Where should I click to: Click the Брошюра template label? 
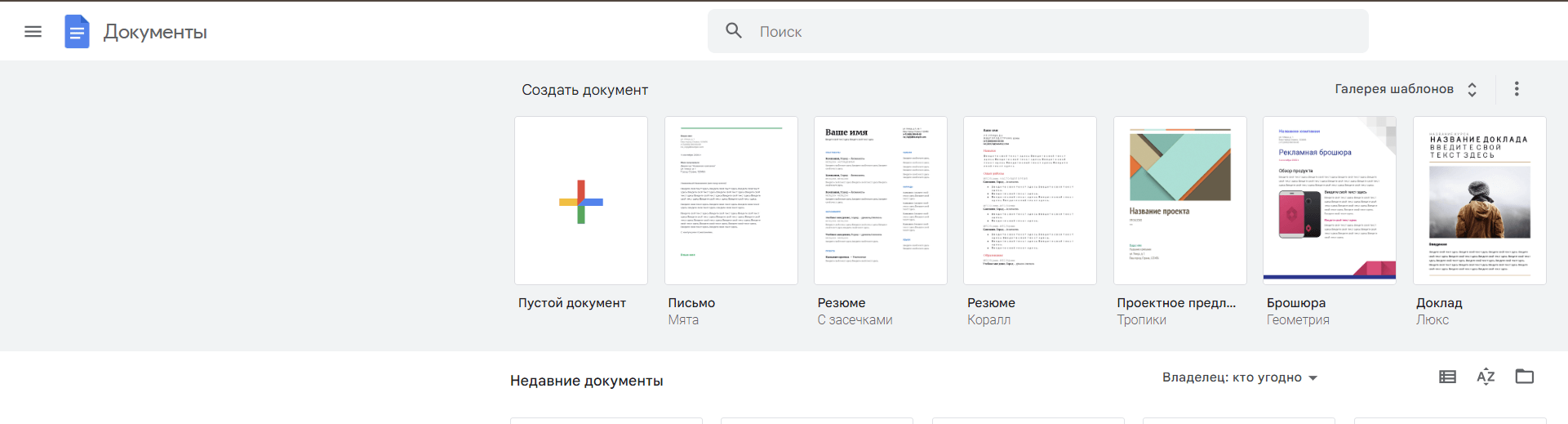1296,303
